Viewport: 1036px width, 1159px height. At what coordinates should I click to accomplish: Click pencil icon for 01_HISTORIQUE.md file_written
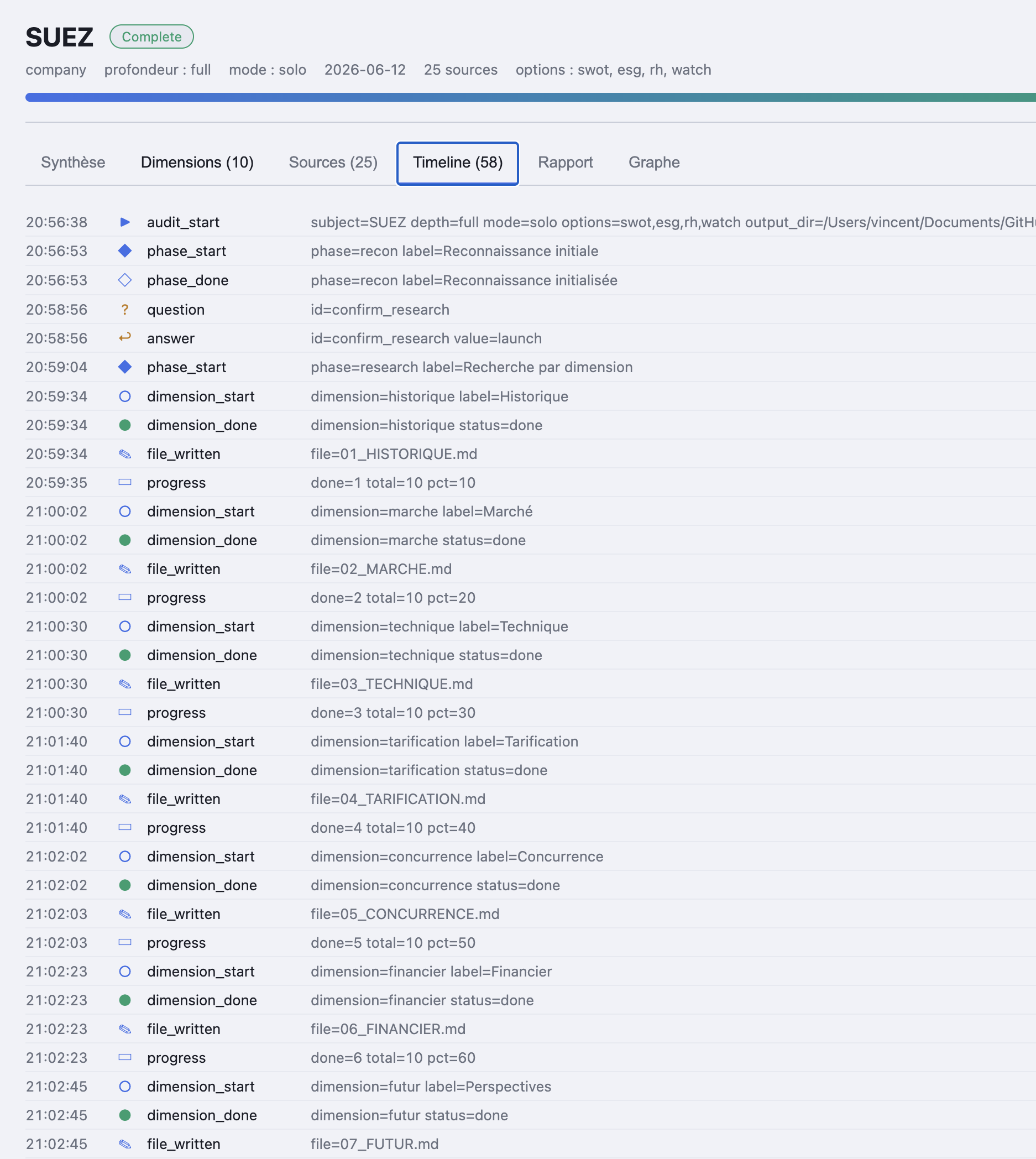[x=125, y=455]
